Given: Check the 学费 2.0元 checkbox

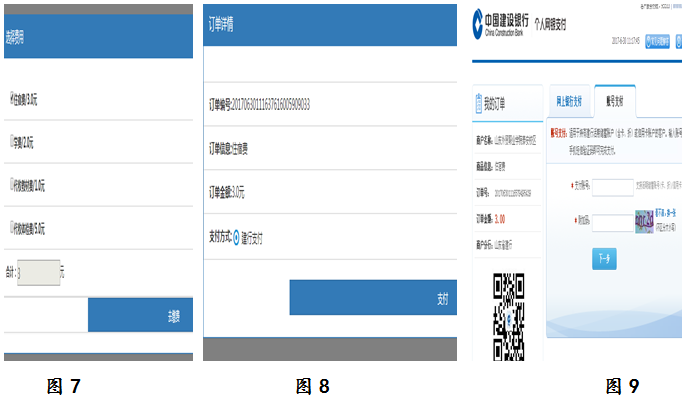Looking at the screenshot, I should pyautogui.click(x=10, y=142).
